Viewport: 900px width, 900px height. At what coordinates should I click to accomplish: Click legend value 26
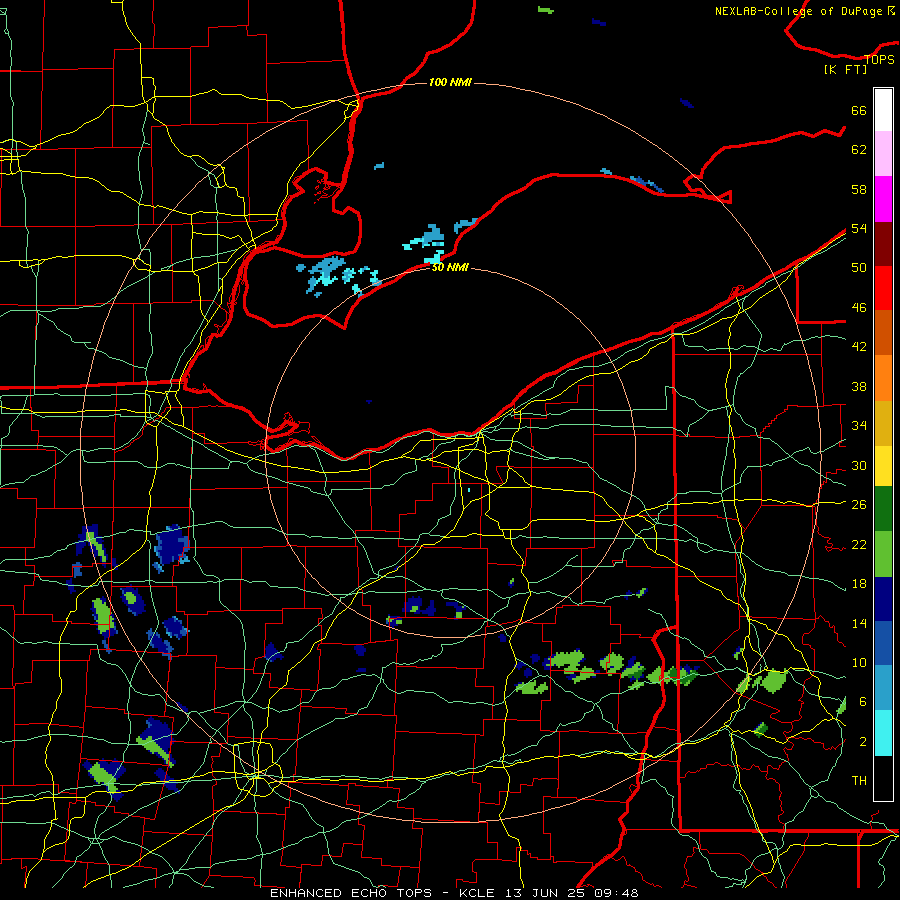(859, 505)
